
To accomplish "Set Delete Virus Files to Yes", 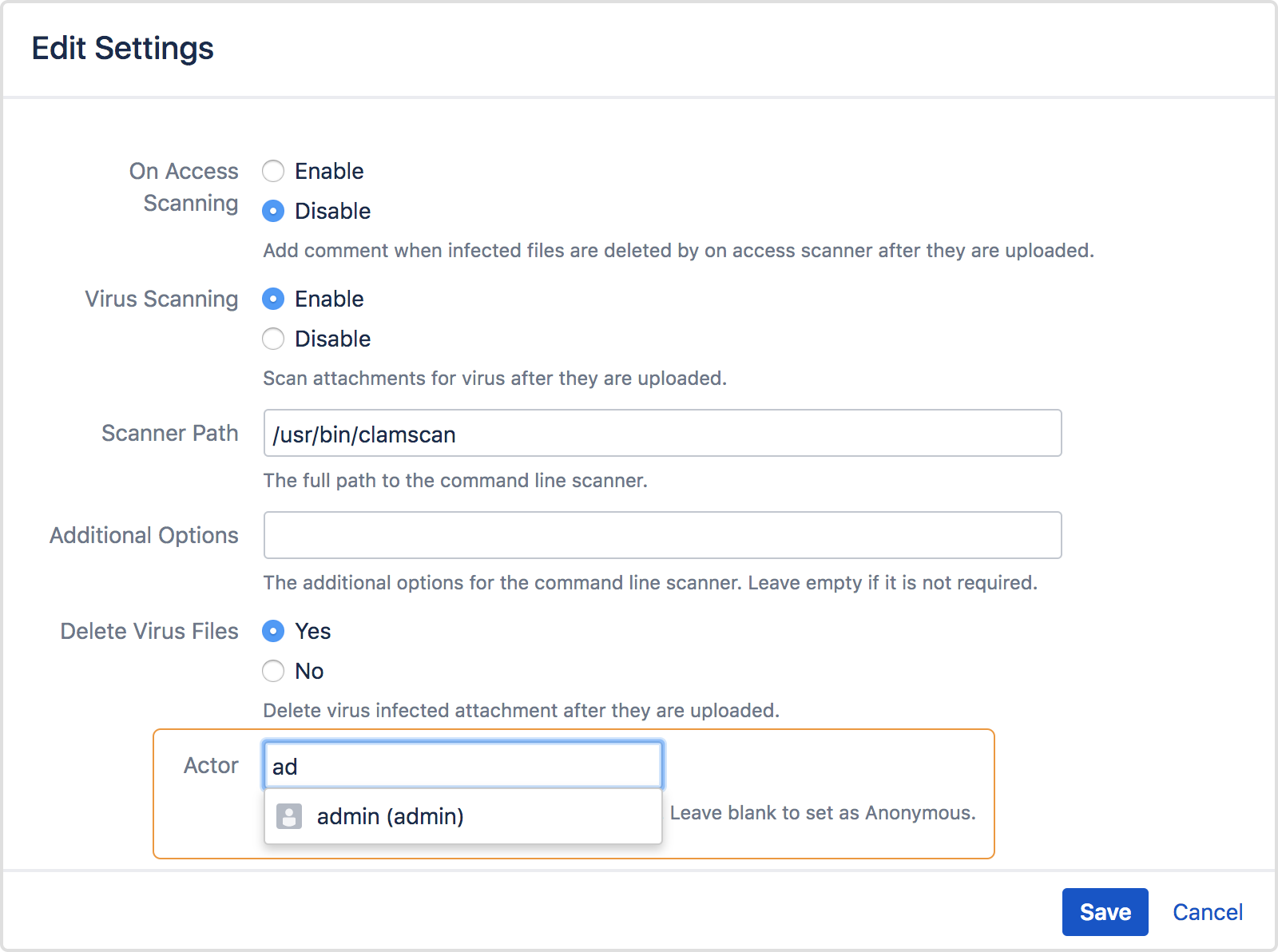I will click(273, 631).
